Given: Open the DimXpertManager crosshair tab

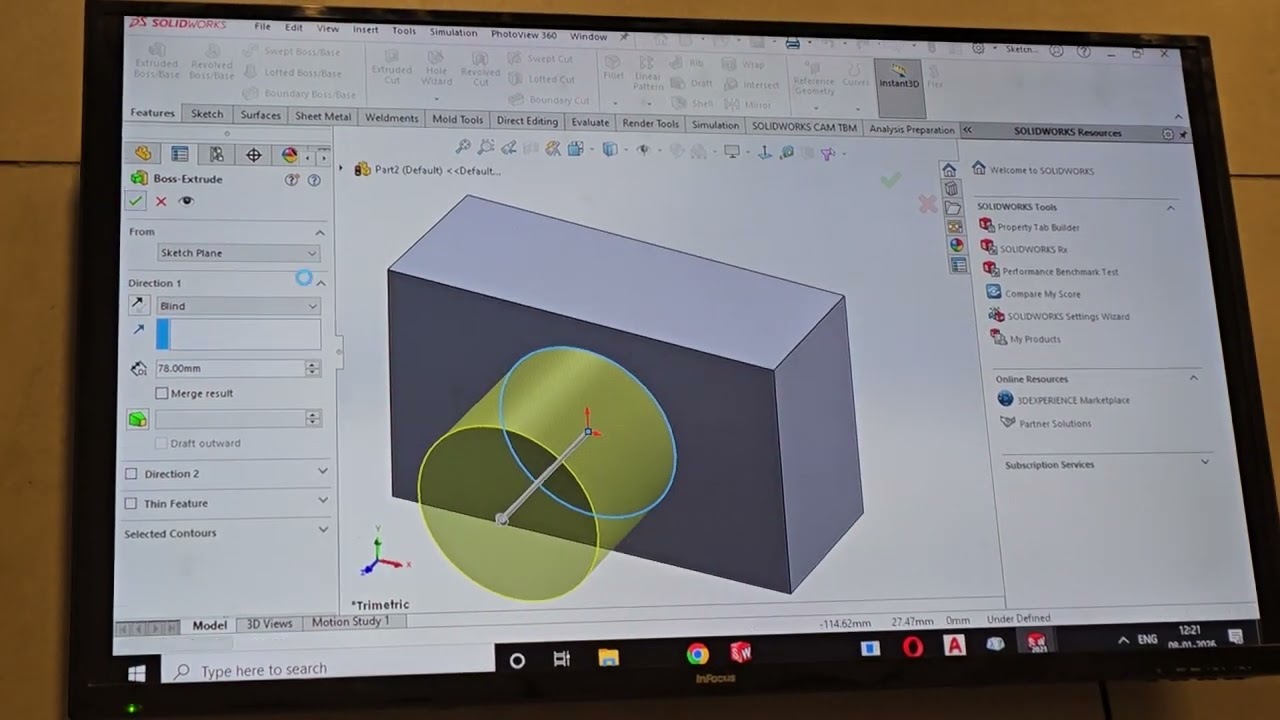Looking at the screenshot, I should pyautogui.click(x=254, y=155).
